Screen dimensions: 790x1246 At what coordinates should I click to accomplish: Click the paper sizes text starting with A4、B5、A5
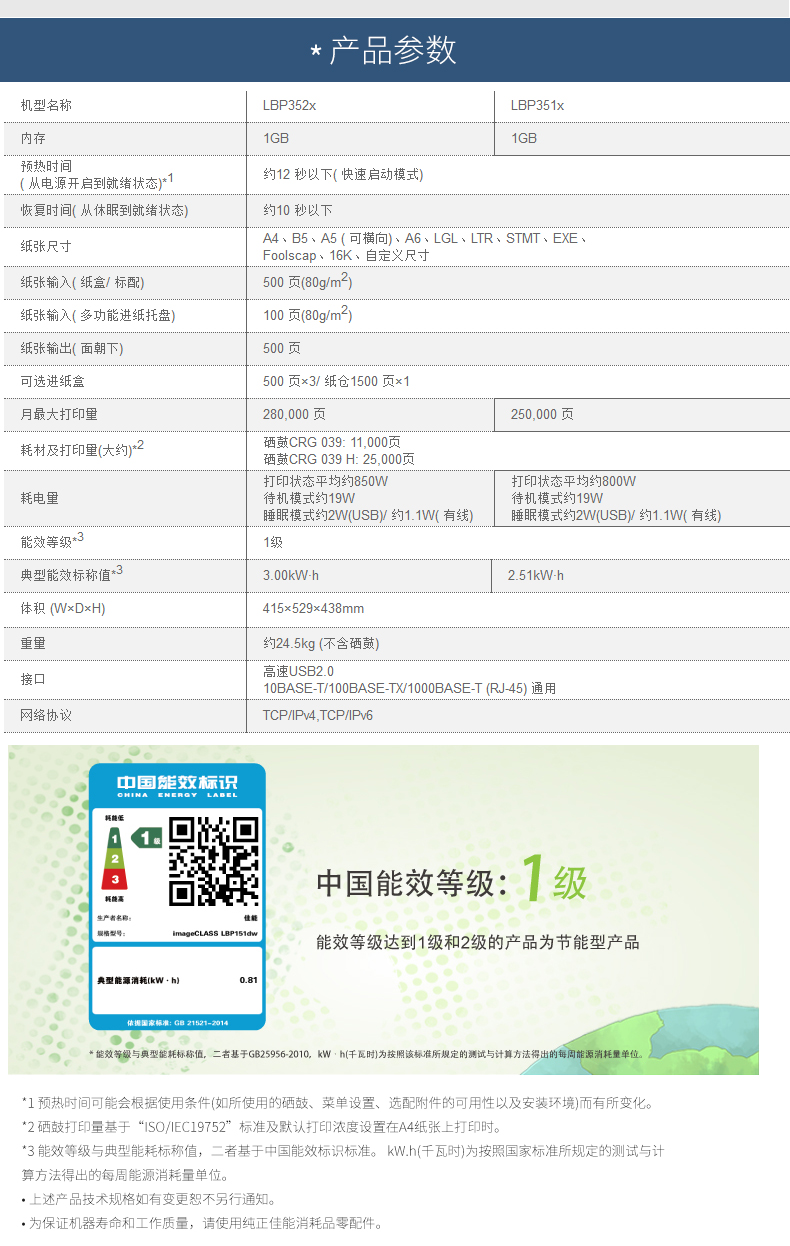425,246
